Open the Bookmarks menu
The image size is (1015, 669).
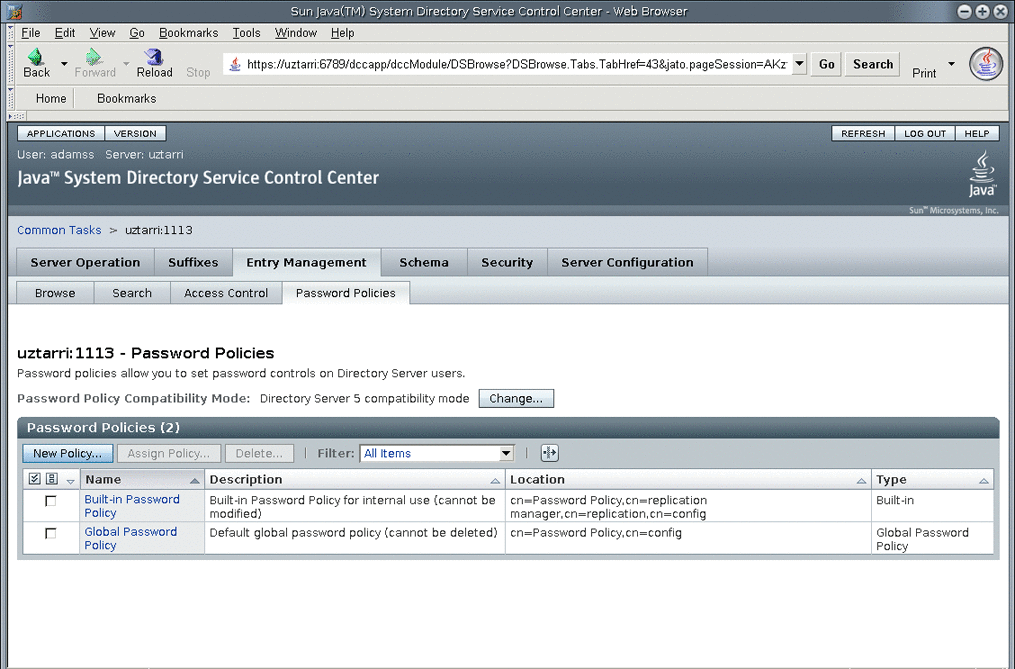click(x=188, y=32)
